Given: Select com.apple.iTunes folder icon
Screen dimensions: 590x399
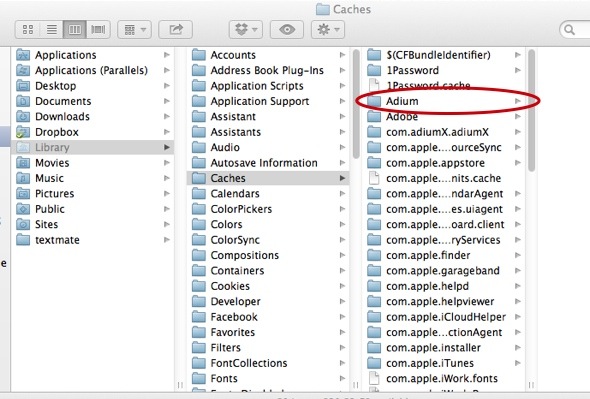Looking at the screenshot, I should tap(374, 364).
